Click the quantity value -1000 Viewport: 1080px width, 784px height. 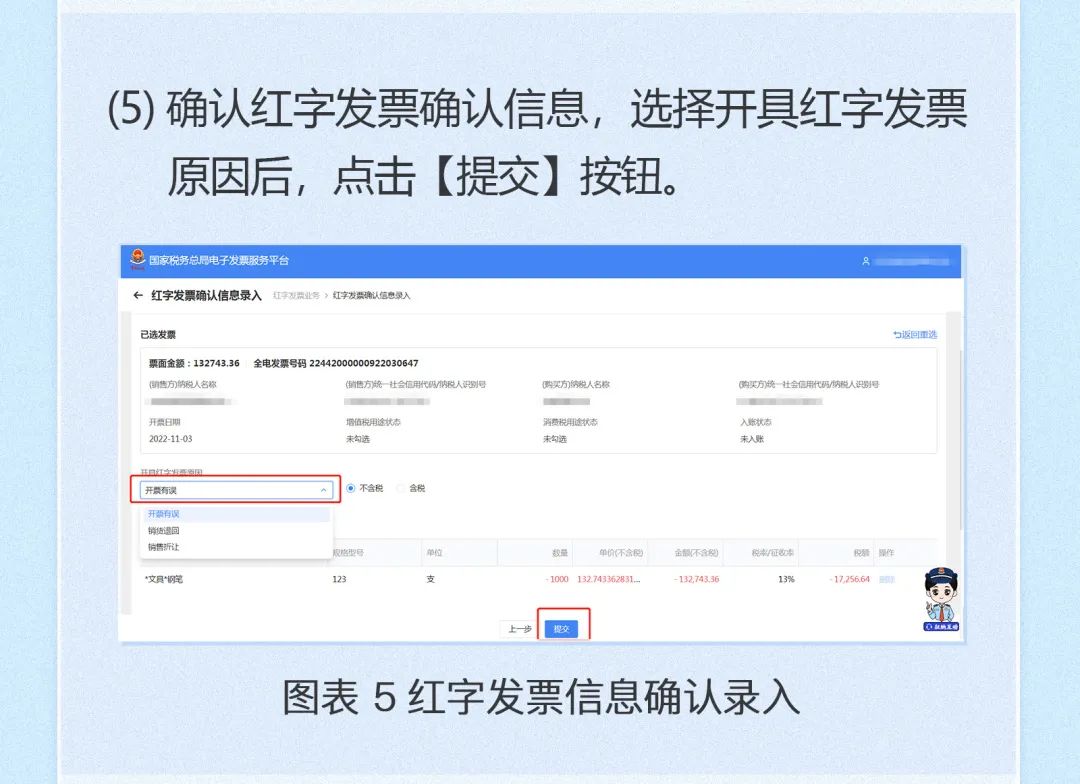click(x=557, y=579)
